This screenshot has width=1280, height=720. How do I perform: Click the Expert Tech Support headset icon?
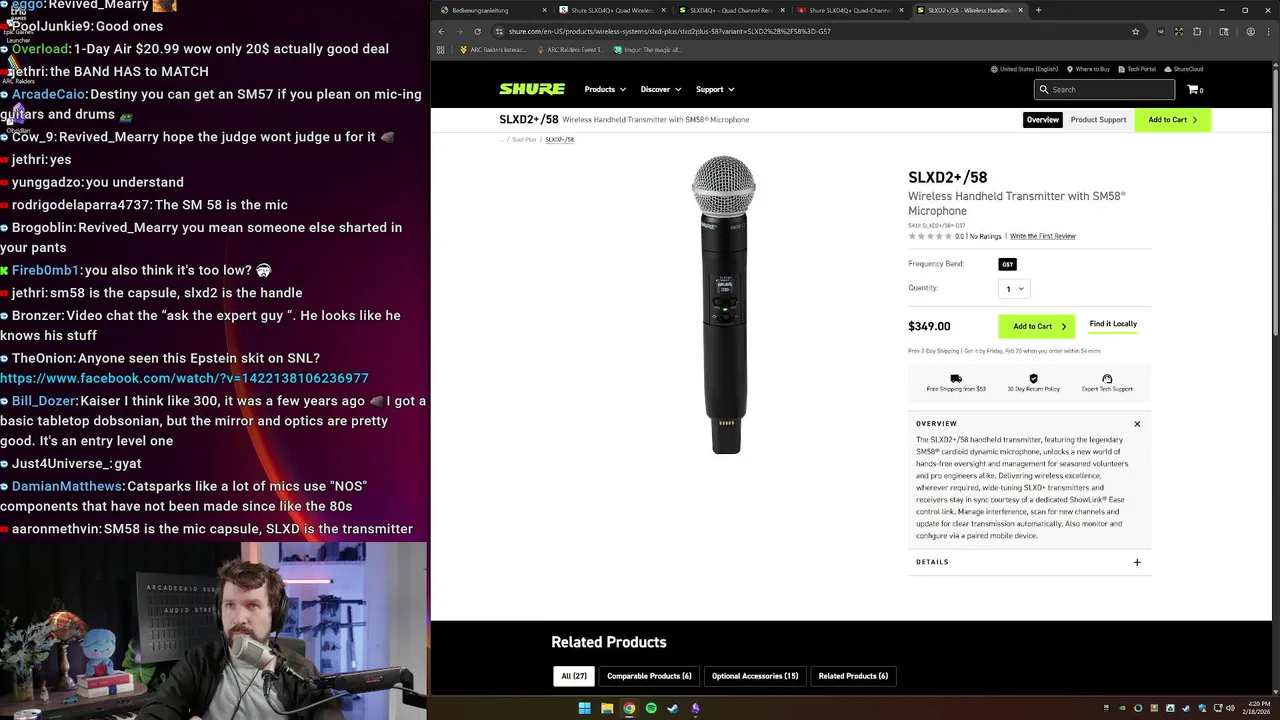pos(1107,379)
